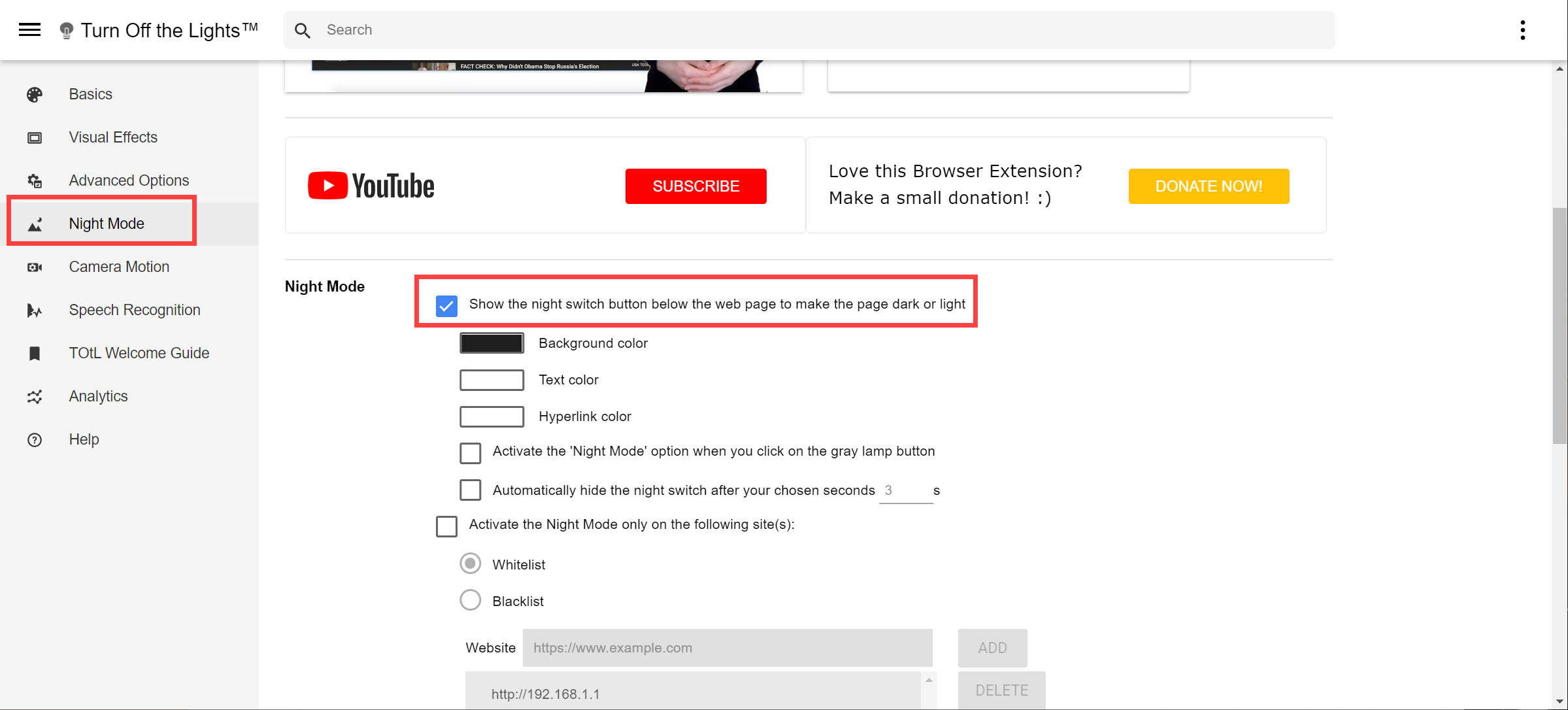Select Blacklist radio button option

[x=469, y=600]
